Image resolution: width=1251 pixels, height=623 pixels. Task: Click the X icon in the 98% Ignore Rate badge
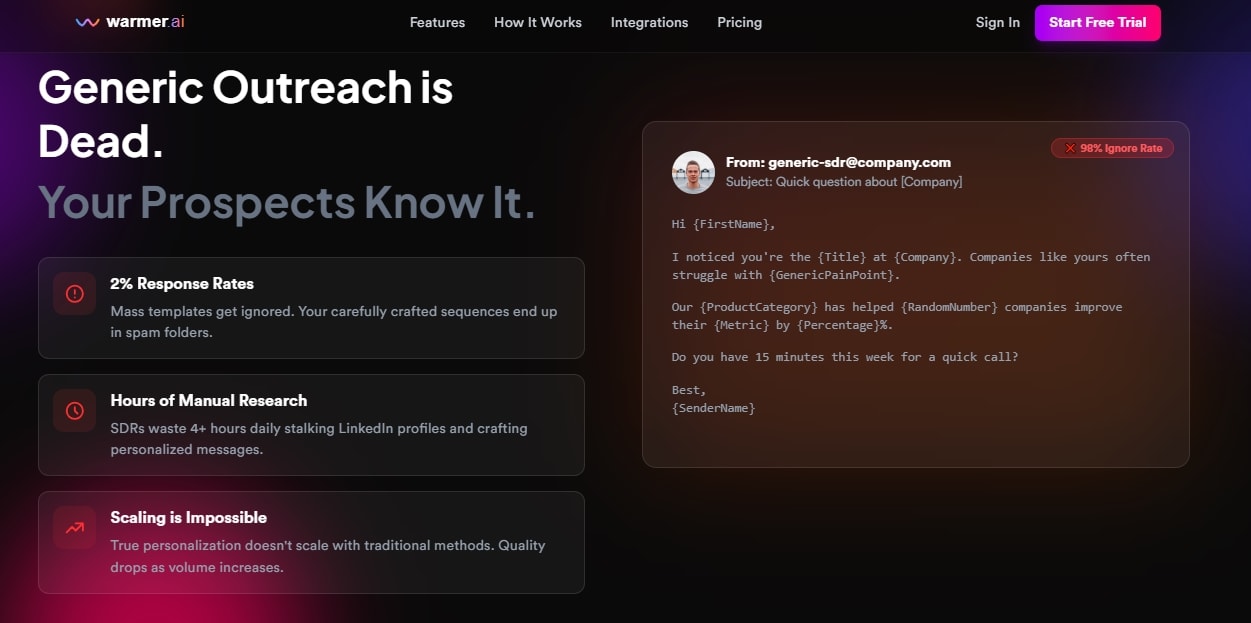(1069, 148)
